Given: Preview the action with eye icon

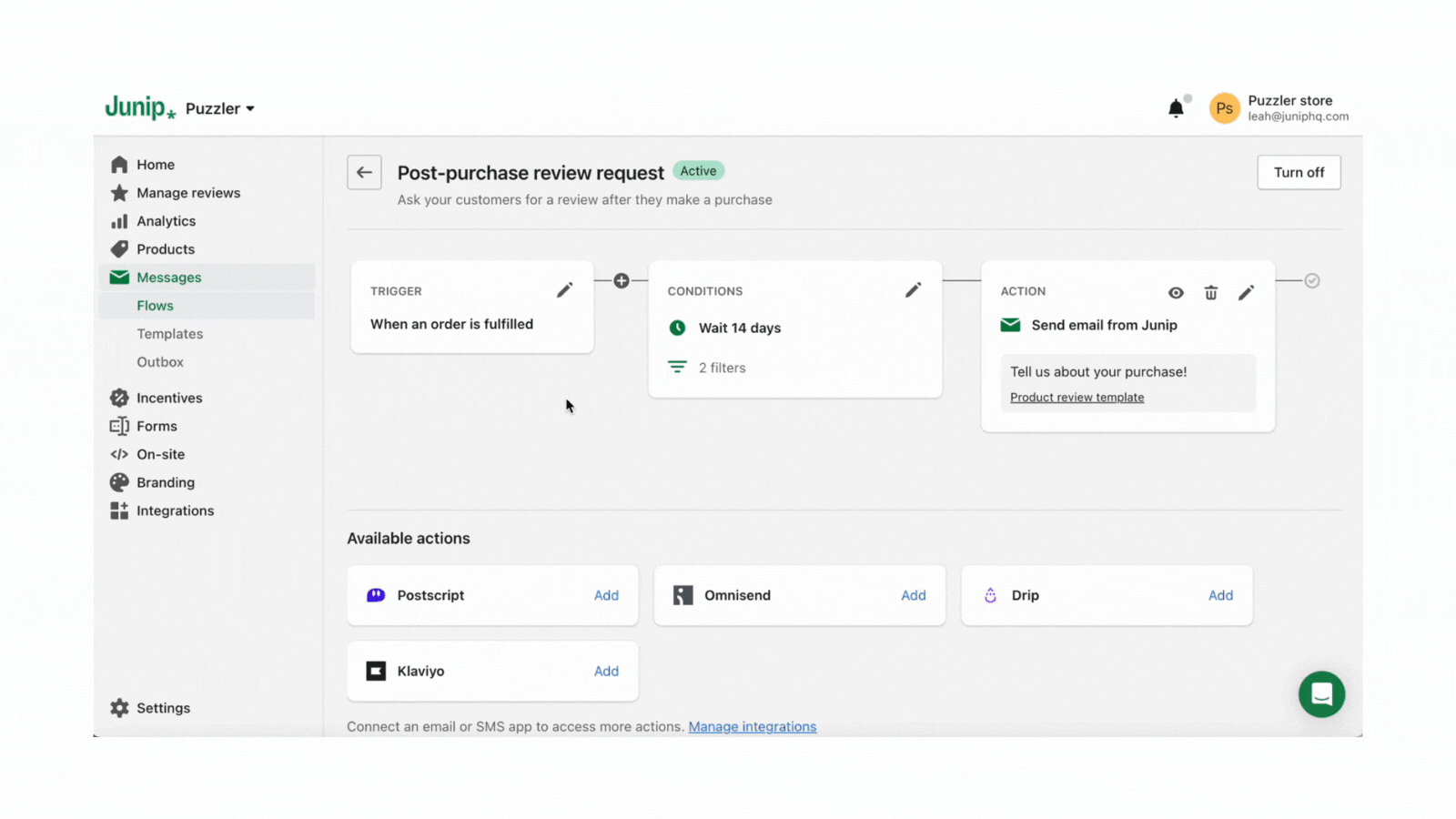Looking at the screenshot, I should (x=1176, y=293).
